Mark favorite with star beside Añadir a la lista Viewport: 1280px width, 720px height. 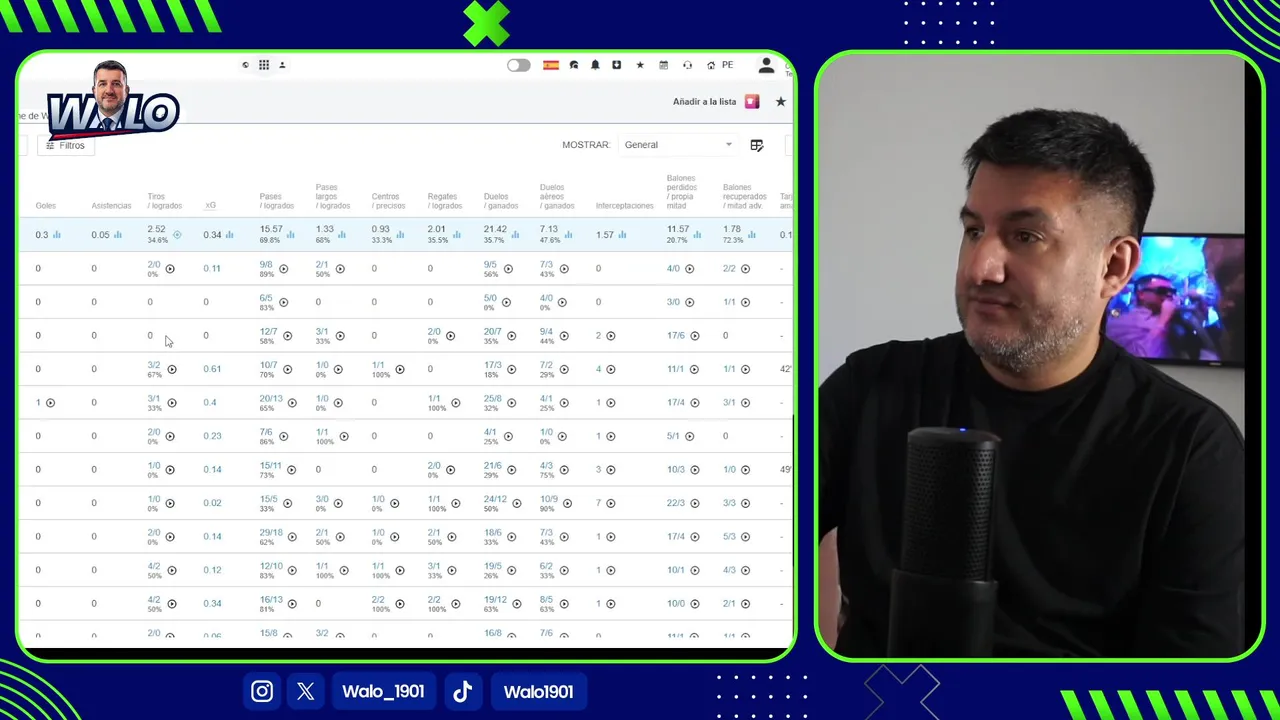click(781, 102)
